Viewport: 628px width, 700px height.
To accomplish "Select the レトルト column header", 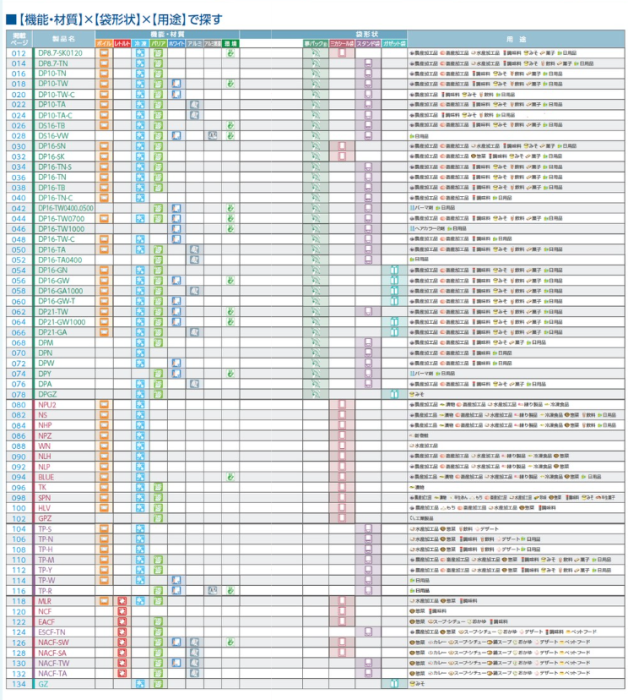I will click(122, 44).
